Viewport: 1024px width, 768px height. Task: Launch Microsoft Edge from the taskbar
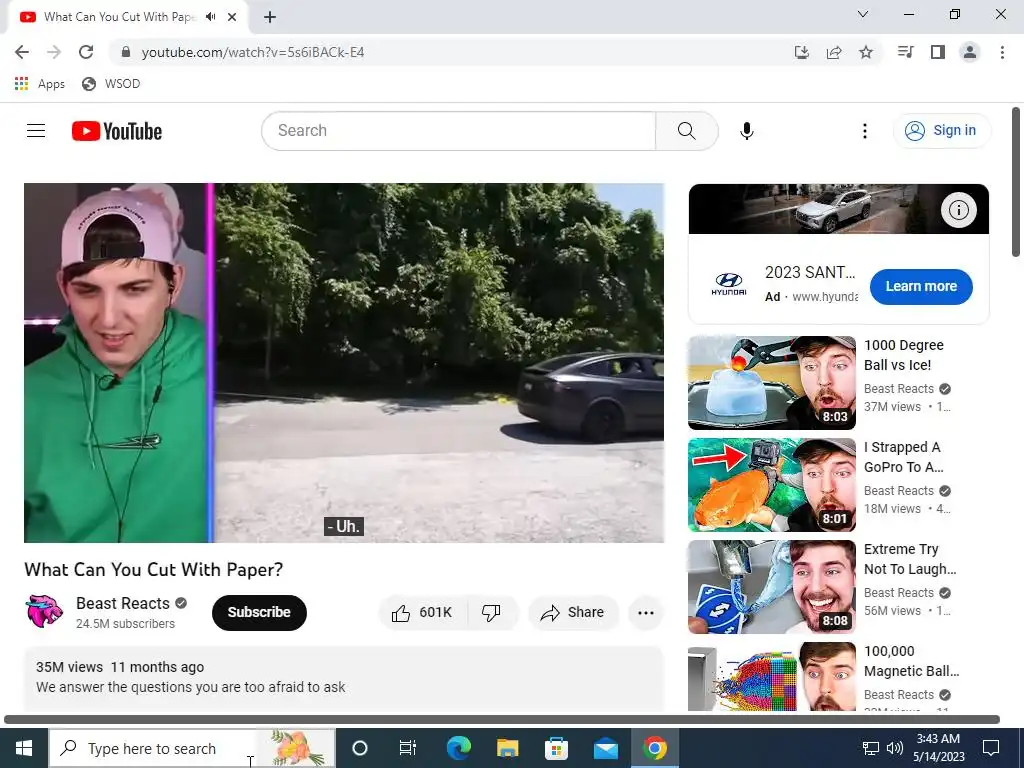(x=458, y=748)
